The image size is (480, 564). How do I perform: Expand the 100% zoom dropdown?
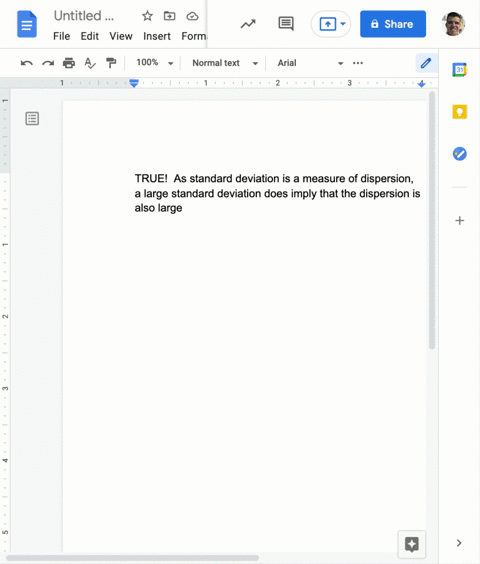pyautogui.click(x=155, y=63)
